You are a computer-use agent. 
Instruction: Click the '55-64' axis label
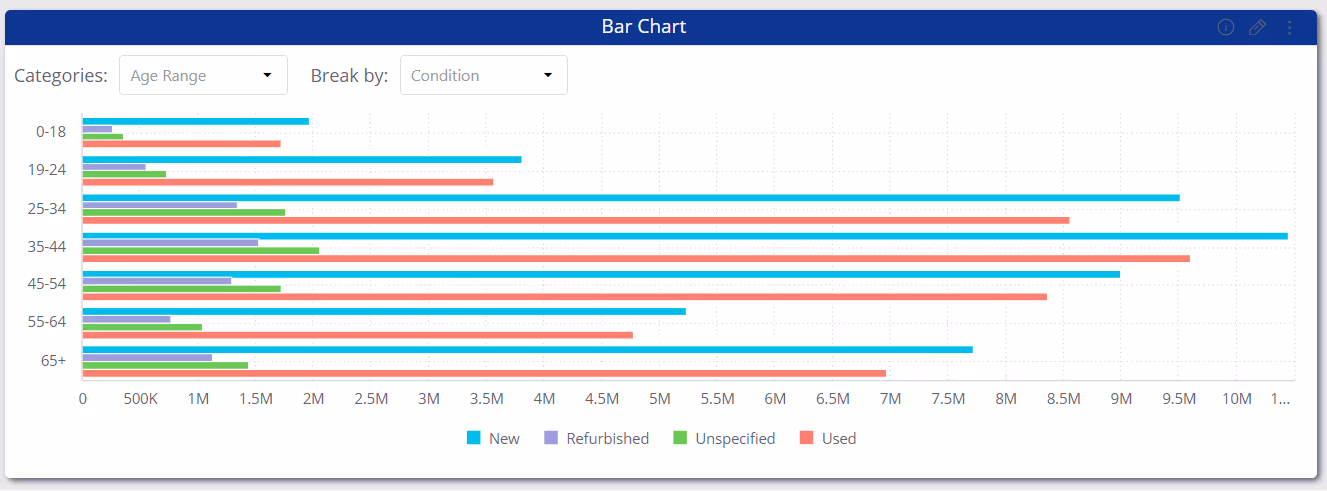(47, 322)
